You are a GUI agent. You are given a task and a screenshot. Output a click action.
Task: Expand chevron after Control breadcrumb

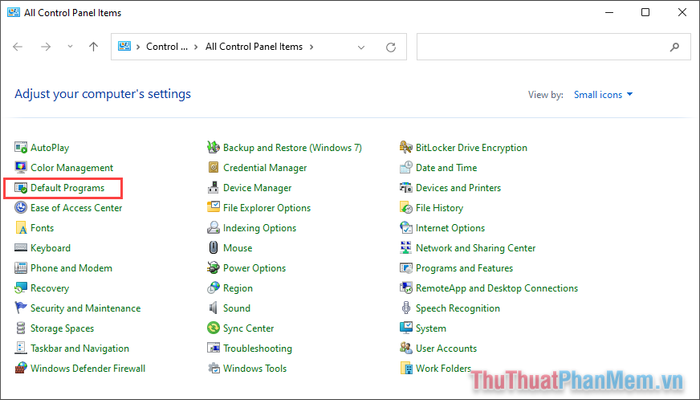click(x=196, y=46)
